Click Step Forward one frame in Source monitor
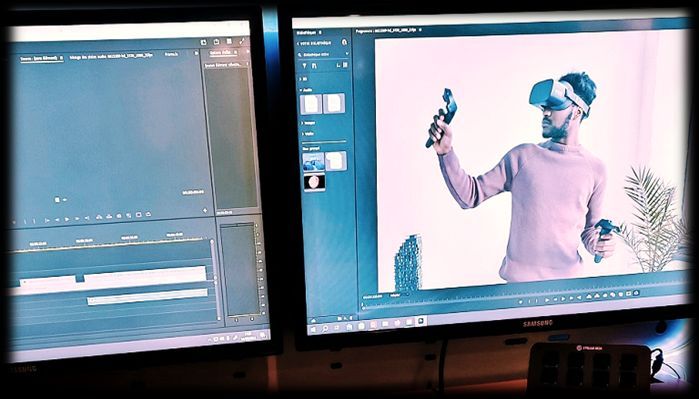This screenshot has width=699, height=399. (77, 218)
